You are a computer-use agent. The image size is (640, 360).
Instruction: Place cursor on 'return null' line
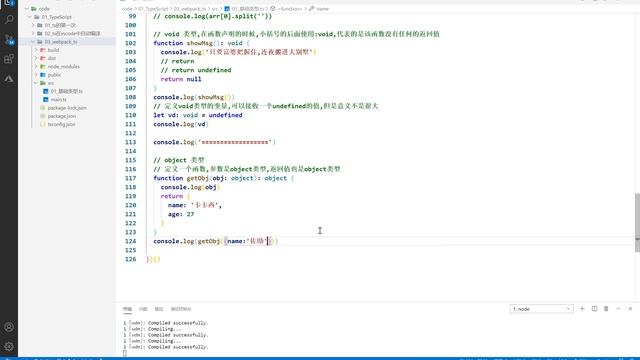181,79
